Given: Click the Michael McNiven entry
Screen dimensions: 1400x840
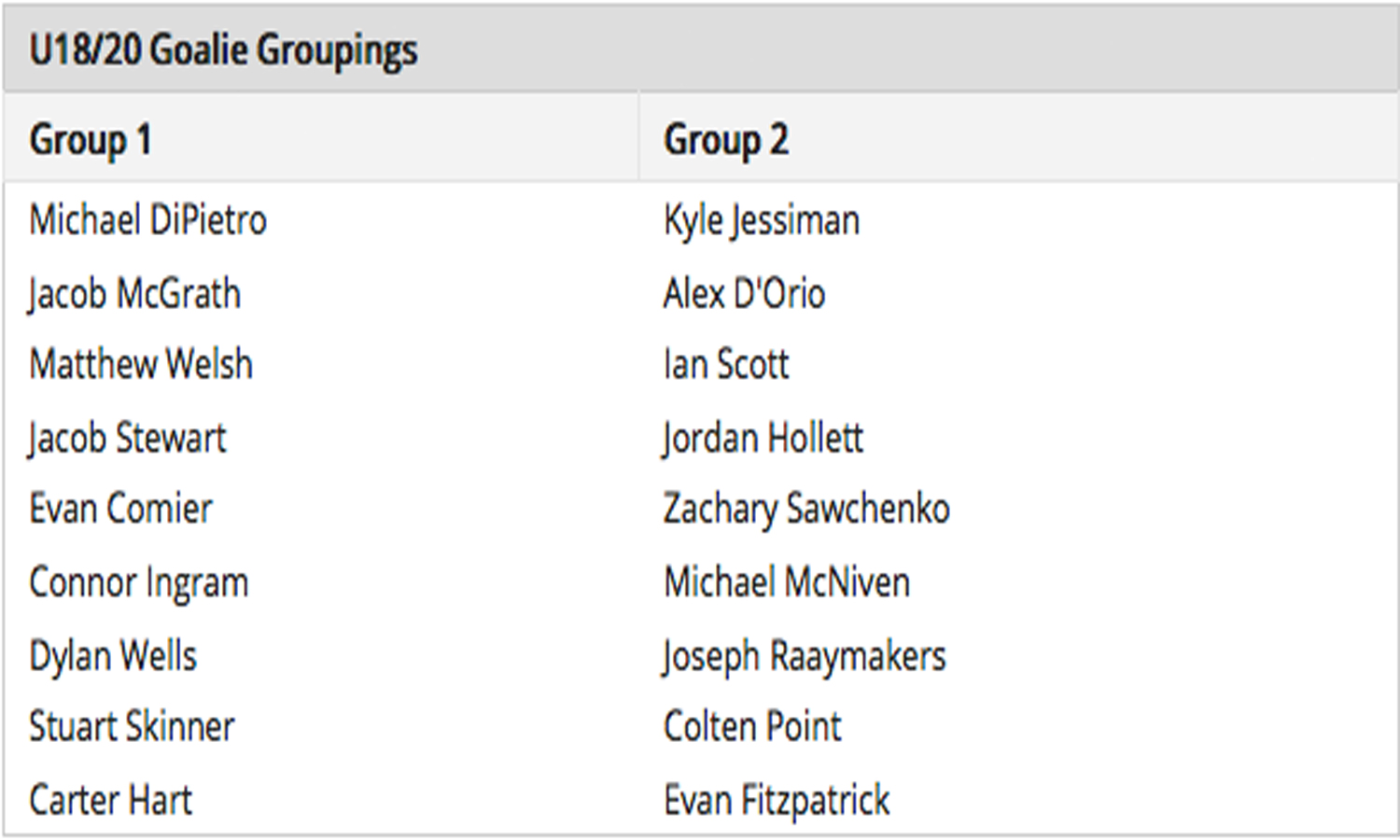Looking at the screenshot, I should pyautogui.click(x=787, y=582).
